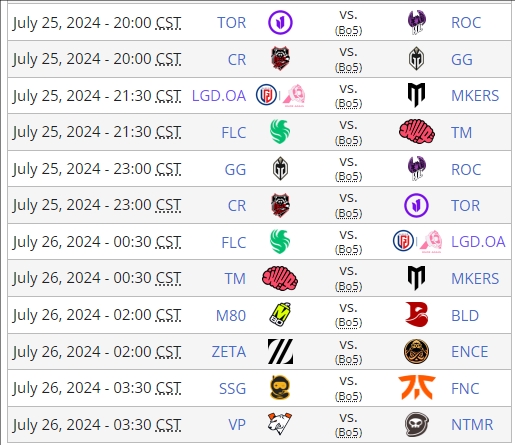Click the Team Falcons green logo, 21:30 match

280,132
